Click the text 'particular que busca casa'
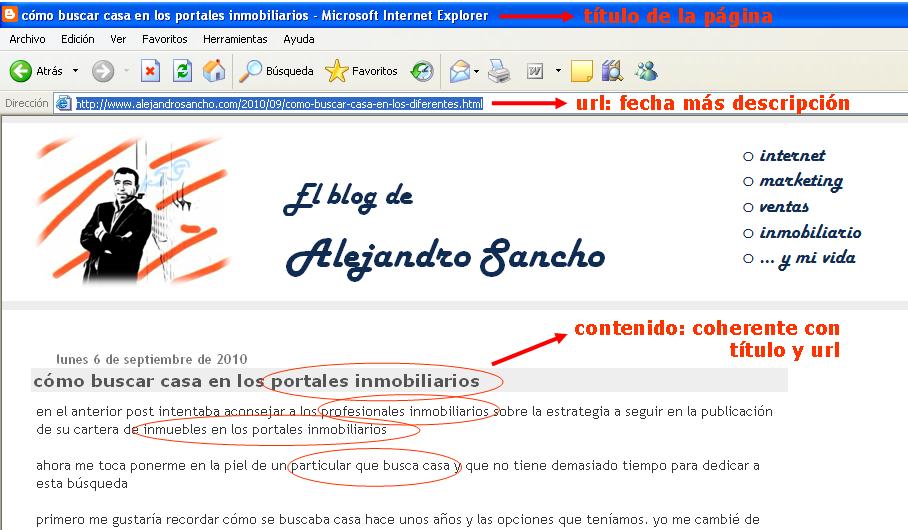This screenshot has width=908, height=530. (371, 465)
